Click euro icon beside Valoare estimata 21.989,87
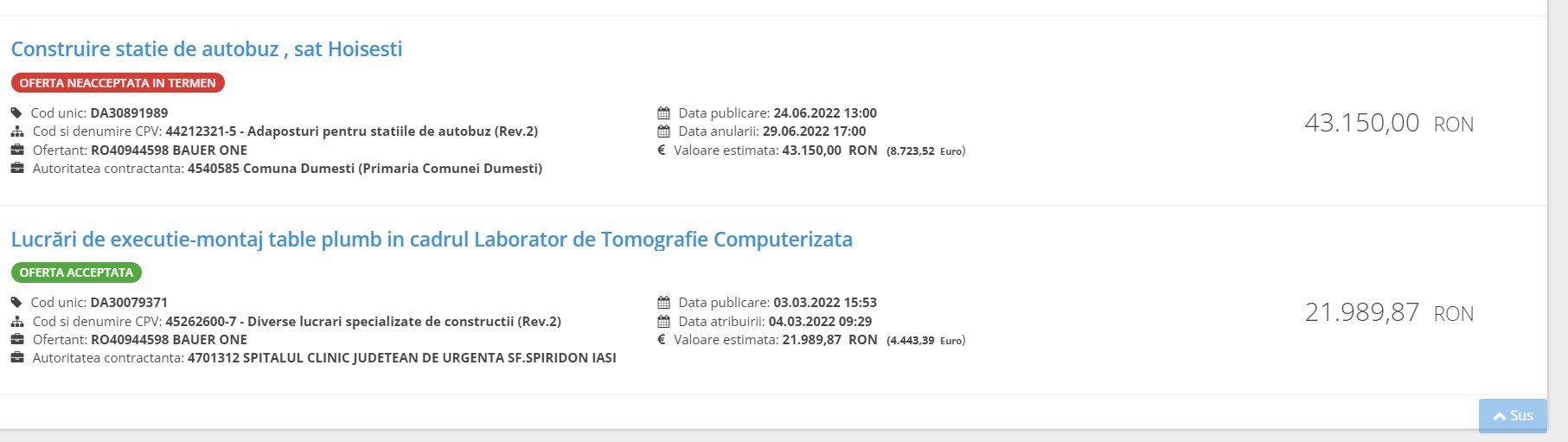The image size is (1568, 442). coord(662,339)
